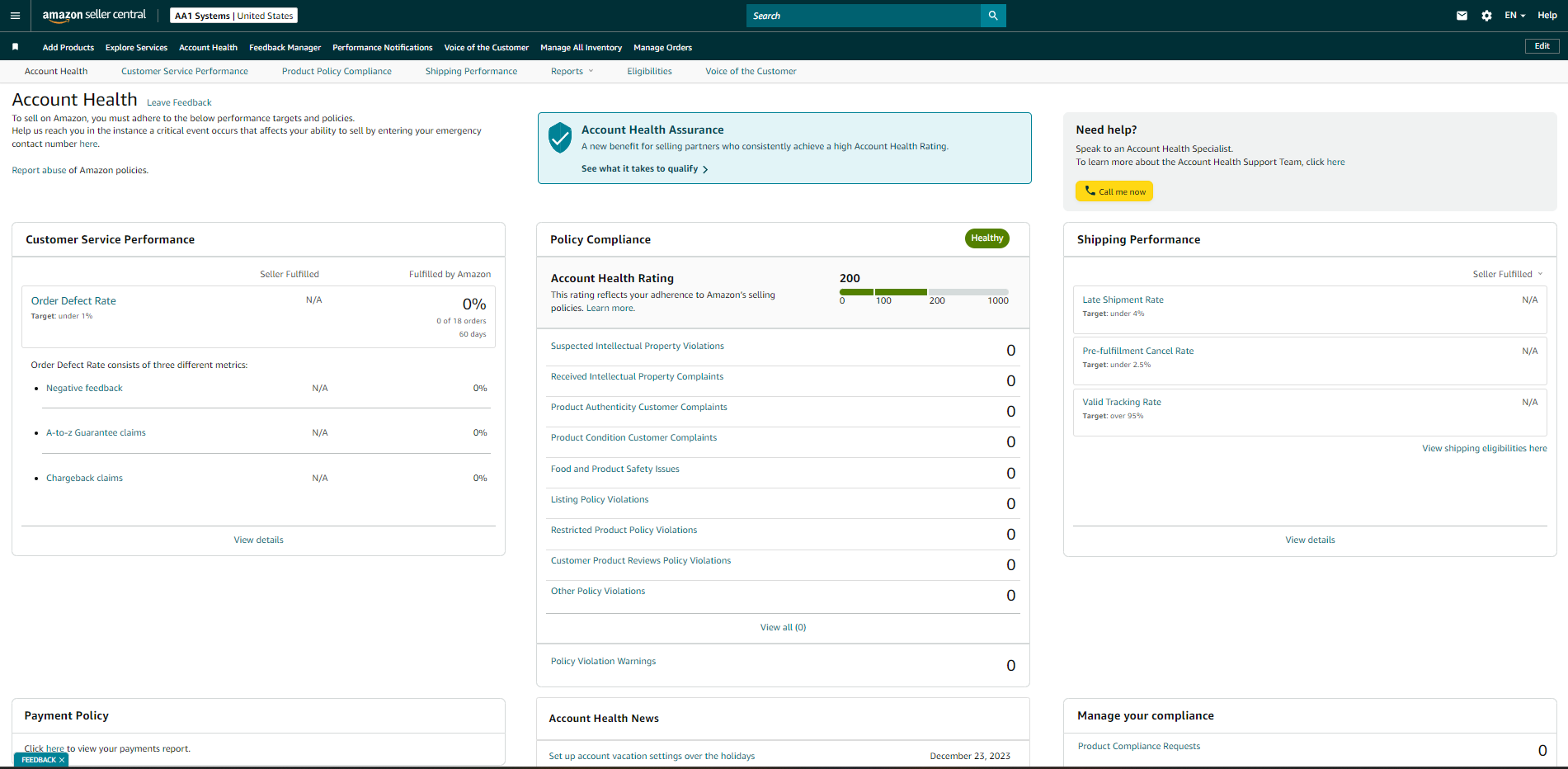Screen dimensions: 1568x769
Task: Open Manage Orders from favorites bar
Action: coord(662,48)
